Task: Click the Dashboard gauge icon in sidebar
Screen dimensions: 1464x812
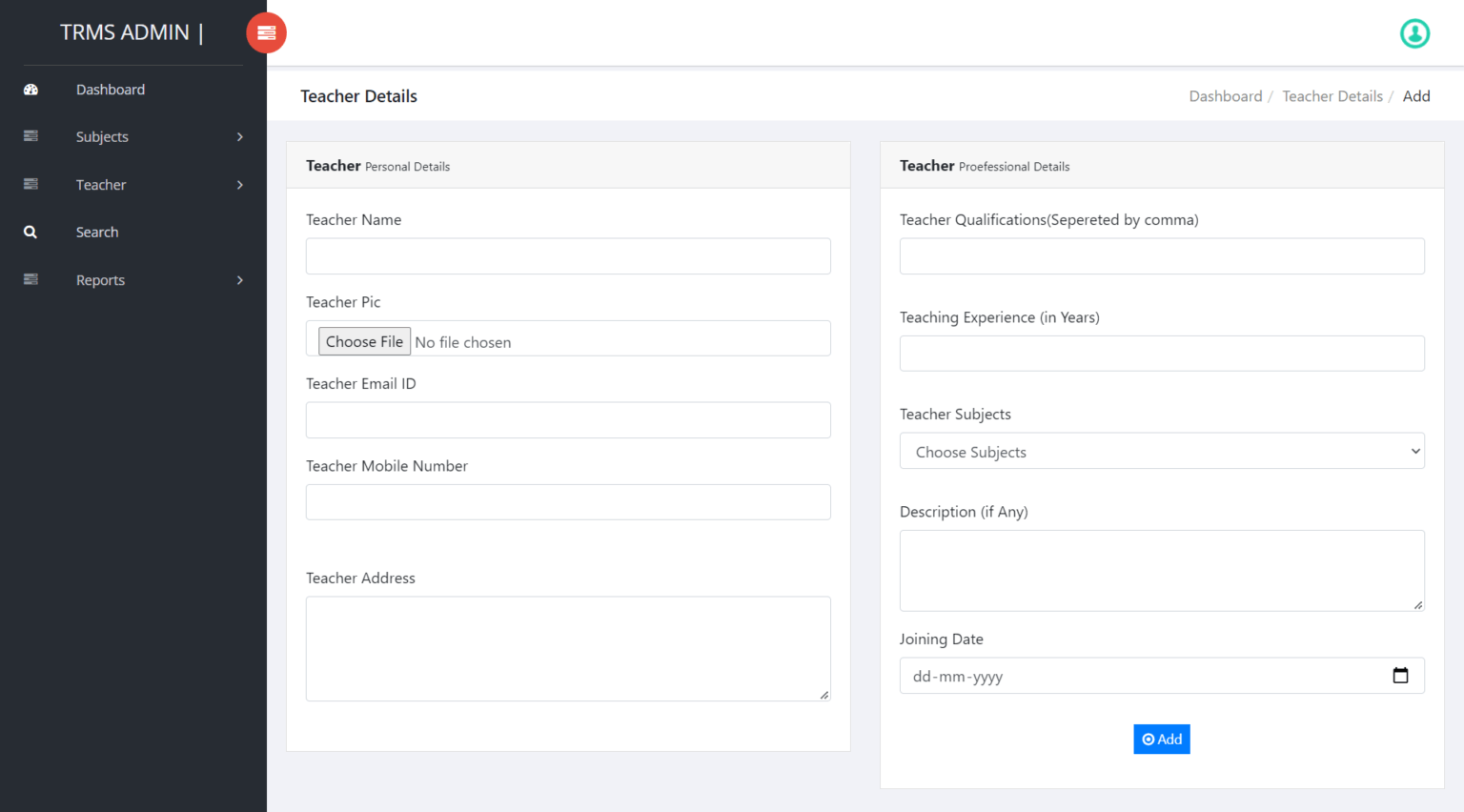Action: tap(30, 90)
